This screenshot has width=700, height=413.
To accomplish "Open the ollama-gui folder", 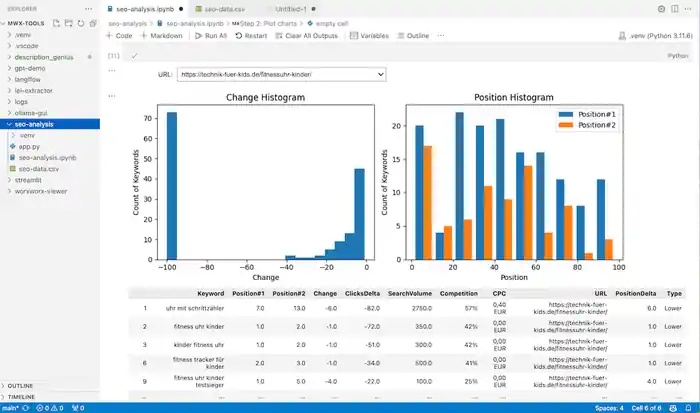I will tap(31, 113).
